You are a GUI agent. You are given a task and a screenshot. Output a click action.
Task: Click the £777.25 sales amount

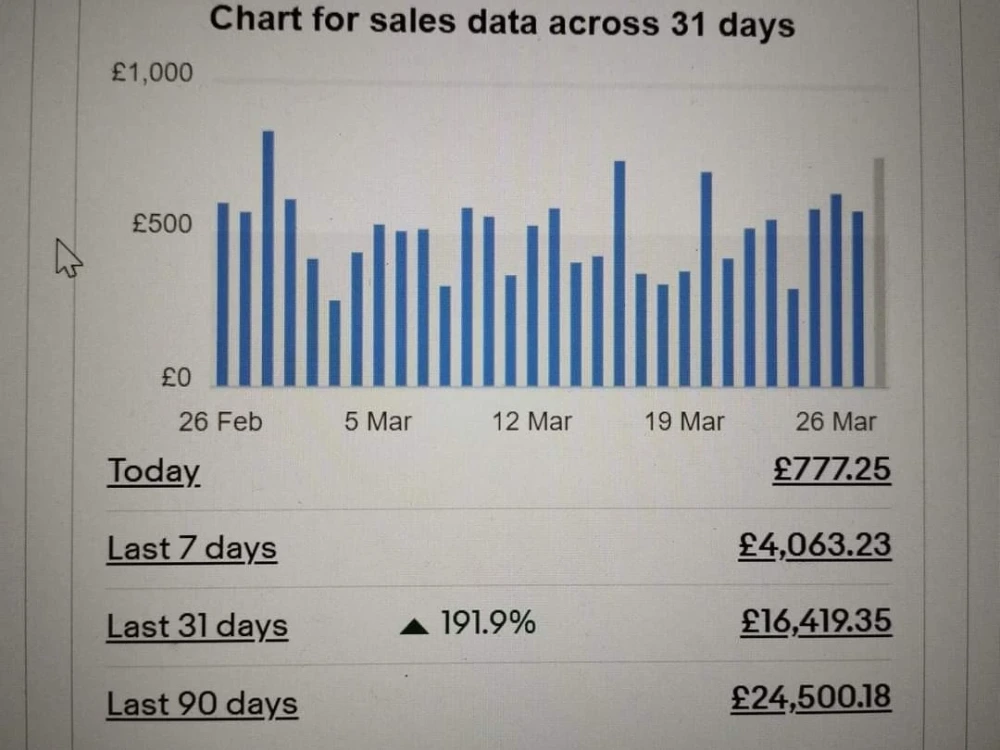click(x=832, y=469)
